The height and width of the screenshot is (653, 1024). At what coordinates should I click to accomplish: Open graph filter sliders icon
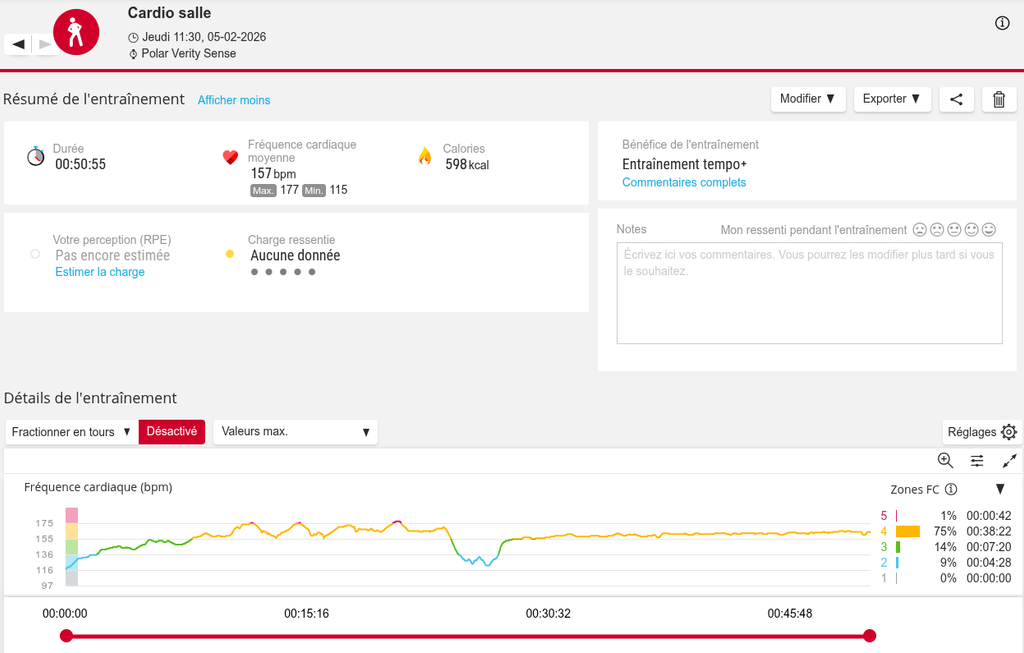pos(977,460)
